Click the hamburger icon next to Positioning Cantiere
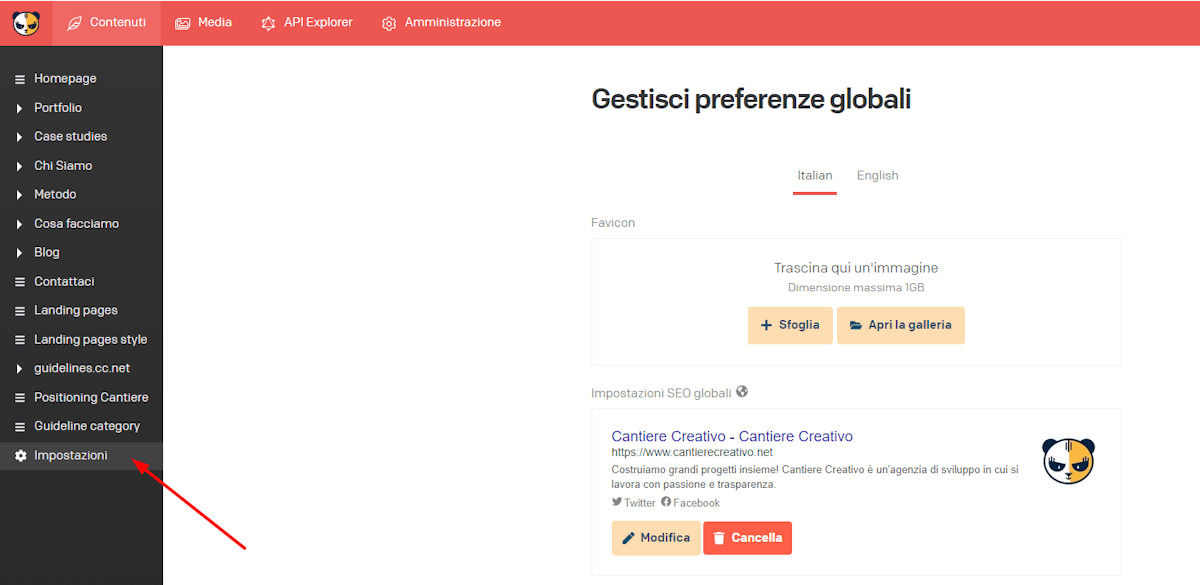The width and height of the screenshot is (1200, 585). point(20,398)
